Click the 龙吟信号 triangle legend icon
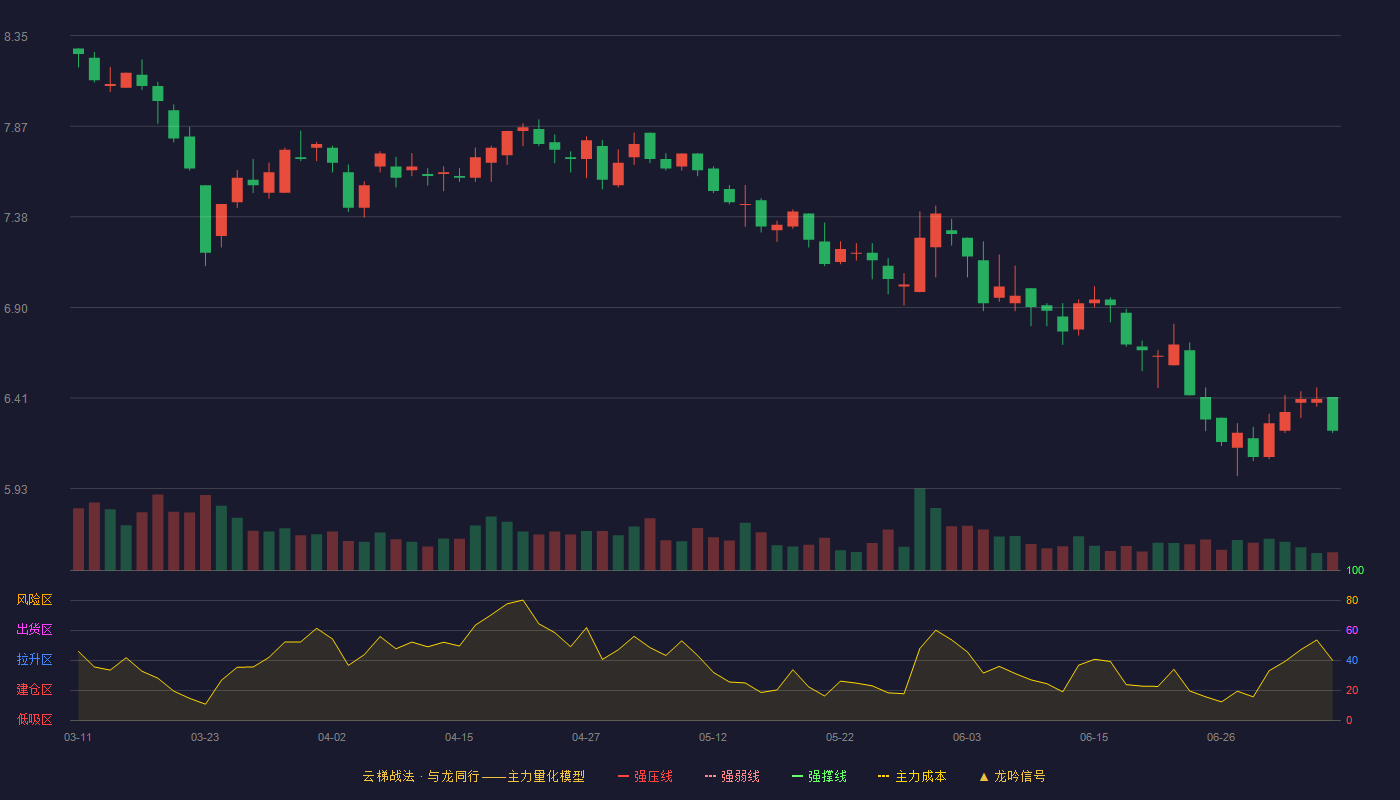The image size is (1400, 800). click(x=984, y=776)
